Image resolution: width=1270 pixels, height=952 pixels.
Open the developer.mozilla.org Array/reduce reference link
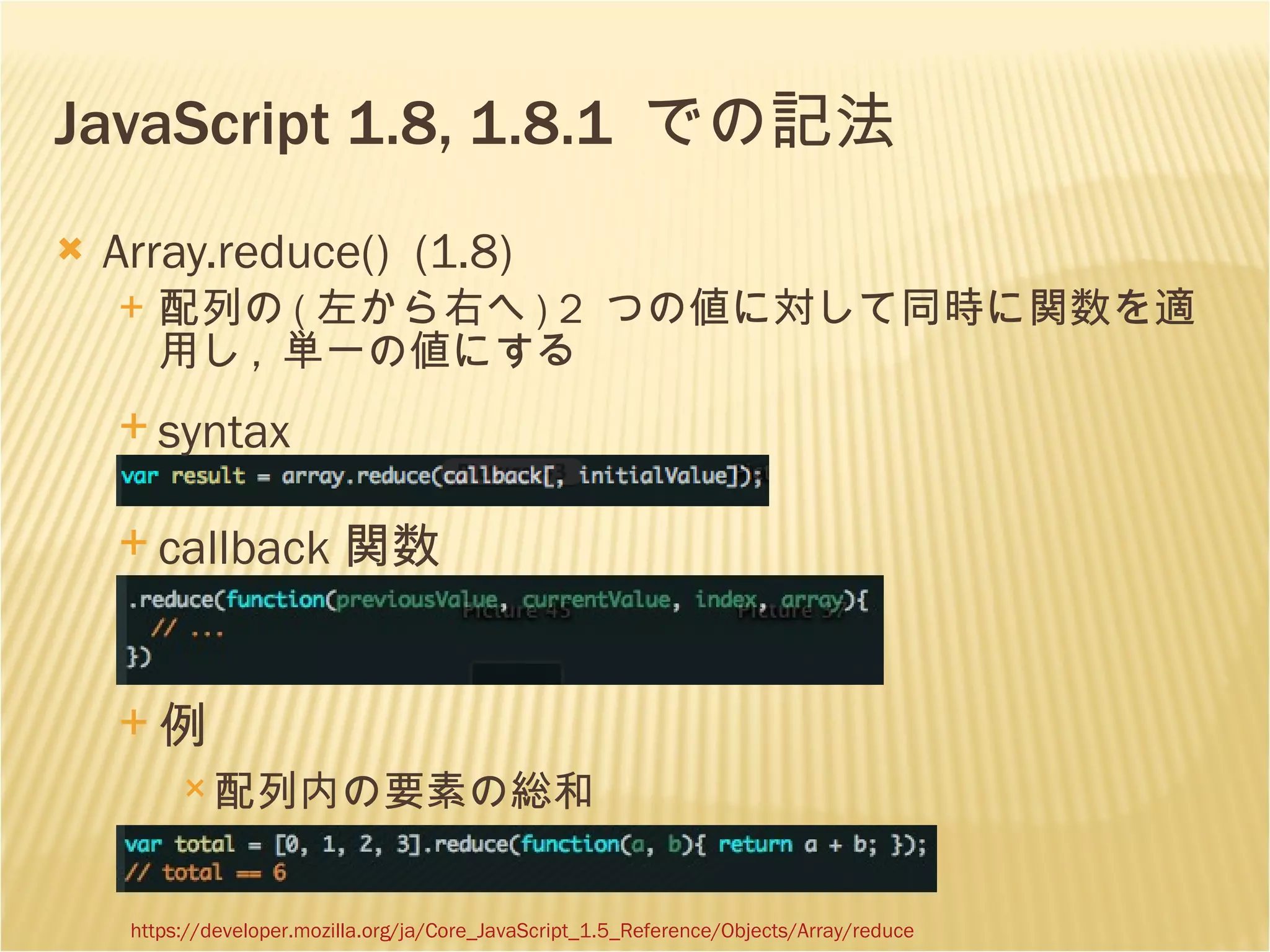click(x=522, y=930)
